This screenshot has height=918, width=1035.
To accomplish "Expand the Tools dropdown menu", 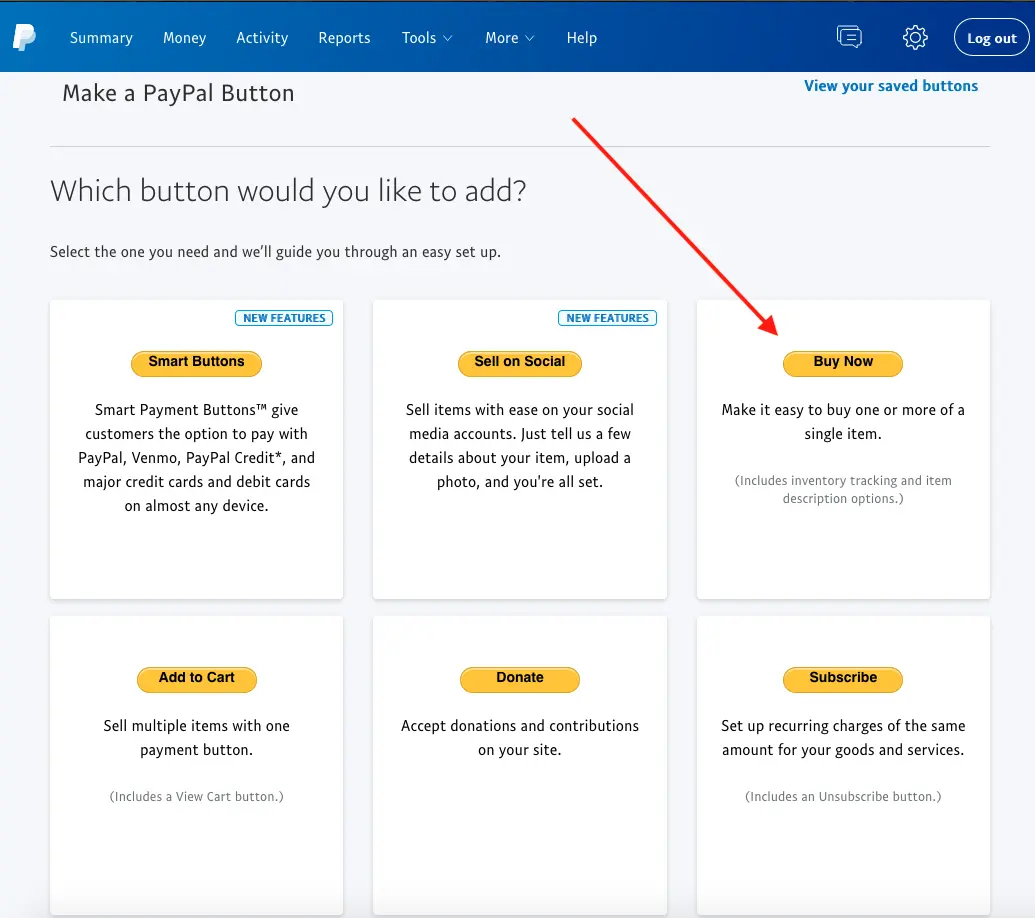I will 426,38.
